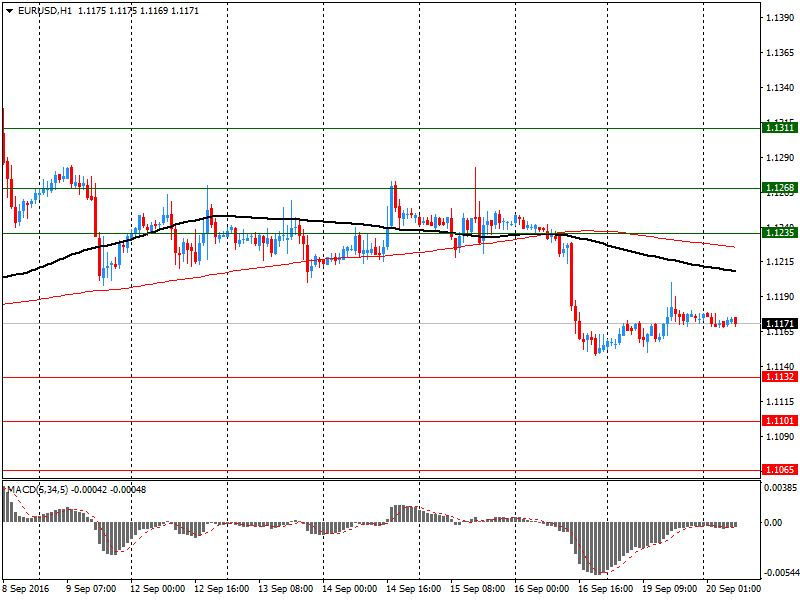Click the 1.1115 price scale value
The height and width of the screenshot is (600, 800).
pos(780,402)
